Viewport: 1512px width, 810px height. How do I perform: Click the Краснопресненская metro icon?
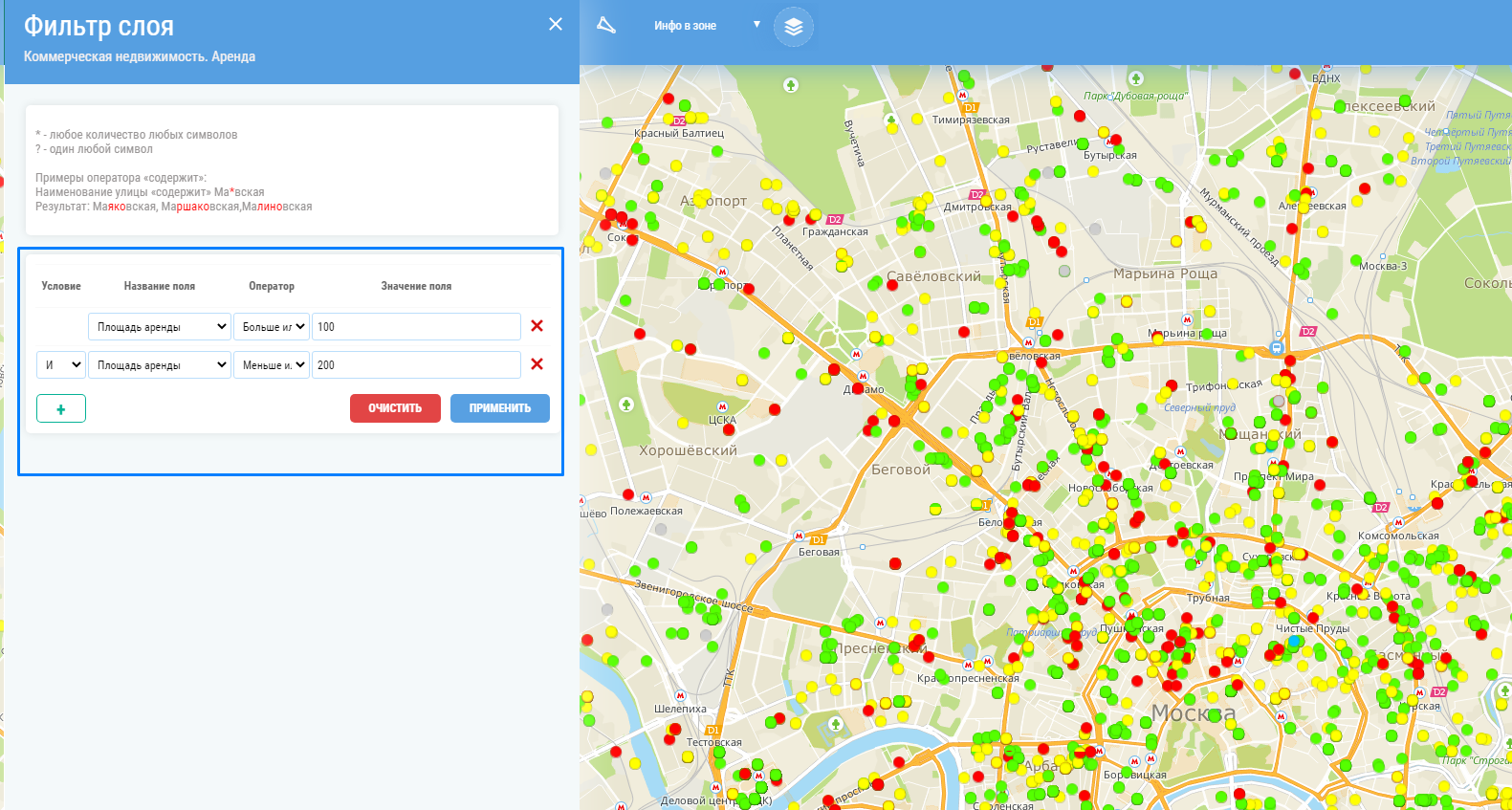coord(968,665)
